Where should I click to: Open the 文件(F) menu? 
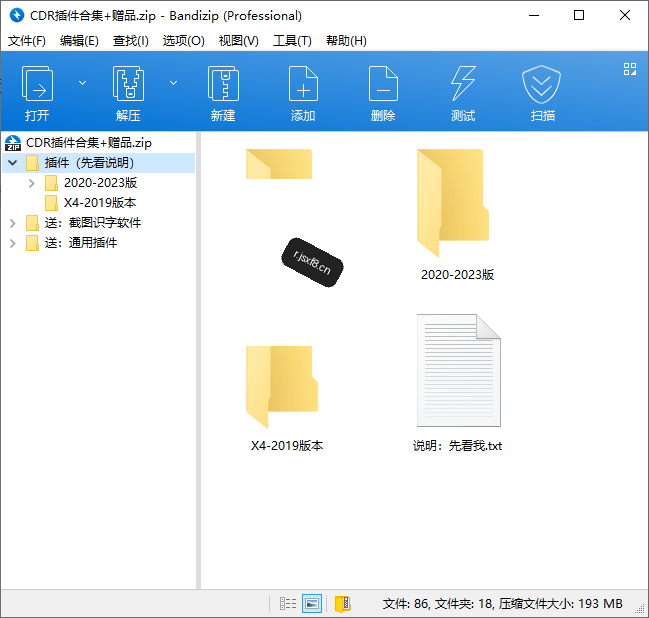coord(27,41)
